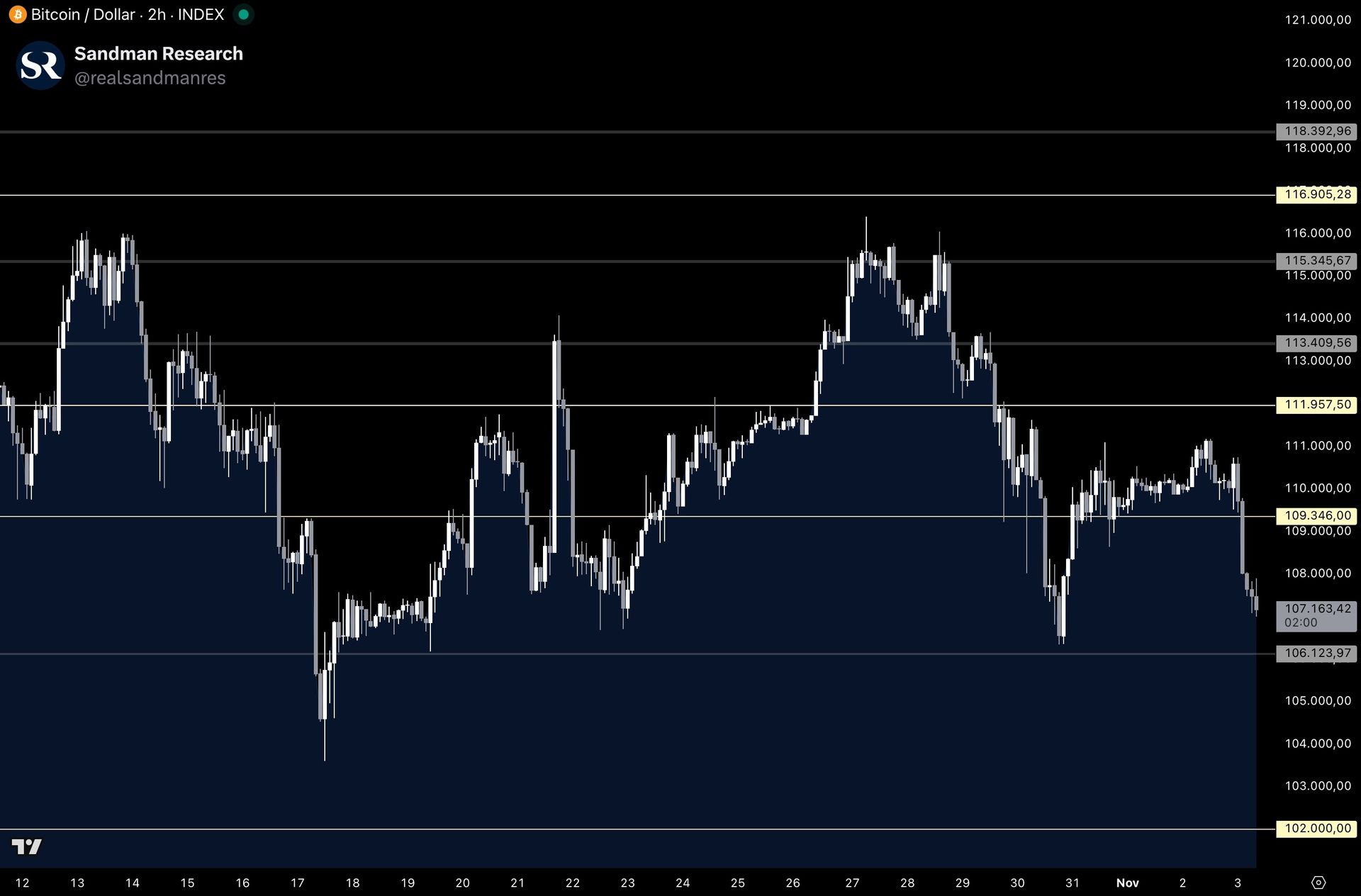Click the 113.409,56 gray price label
Screen dimensions: 1361x896
(x=1316, y=343)
